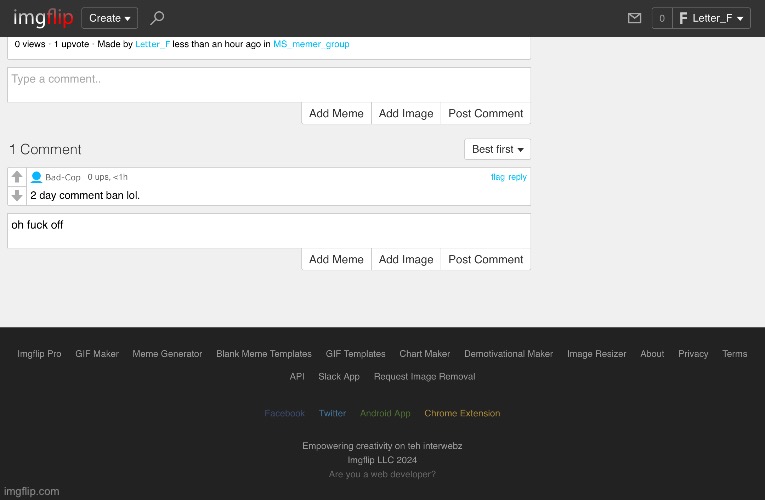Open the notifications counter showing 0
This screenshot has height=500, width=765.
(662, 18)
